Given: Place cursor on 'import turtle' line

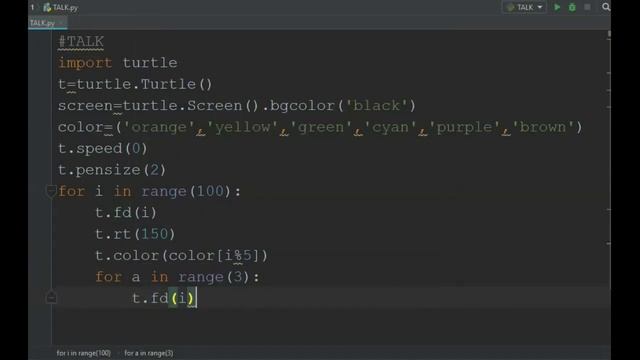Looking at the screenshot, I should pyautogui.click(x=118, y=63).
